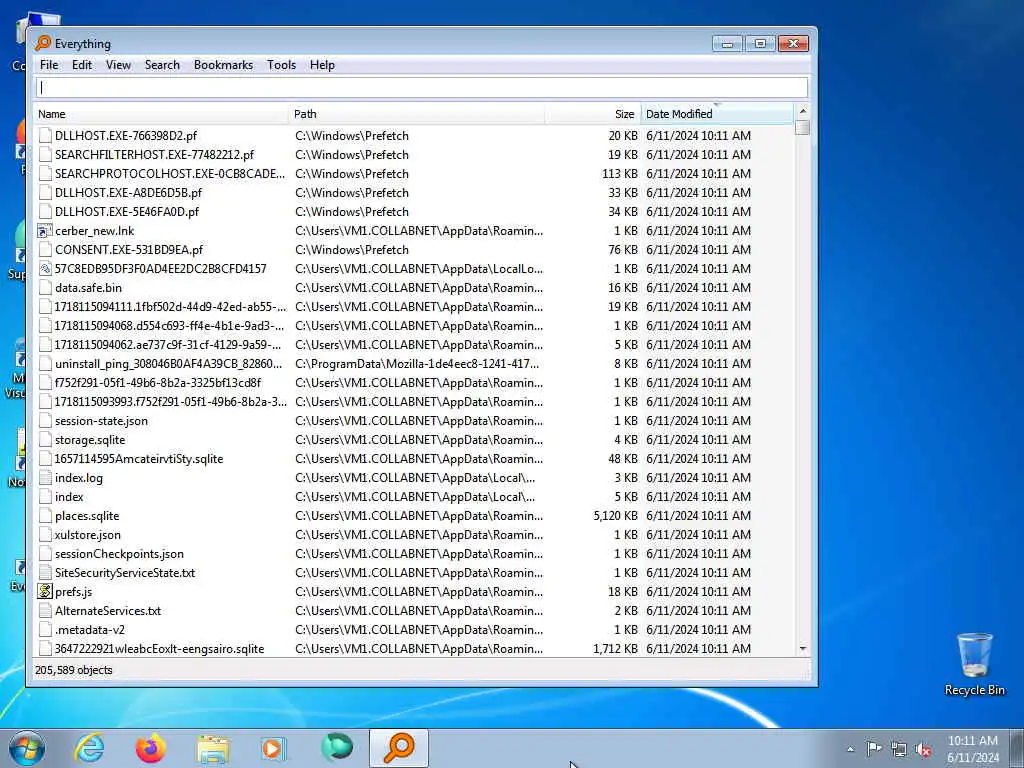Launch Firefox from the taskbar
The image size is (1024, 768).
(x=151, y=748)
